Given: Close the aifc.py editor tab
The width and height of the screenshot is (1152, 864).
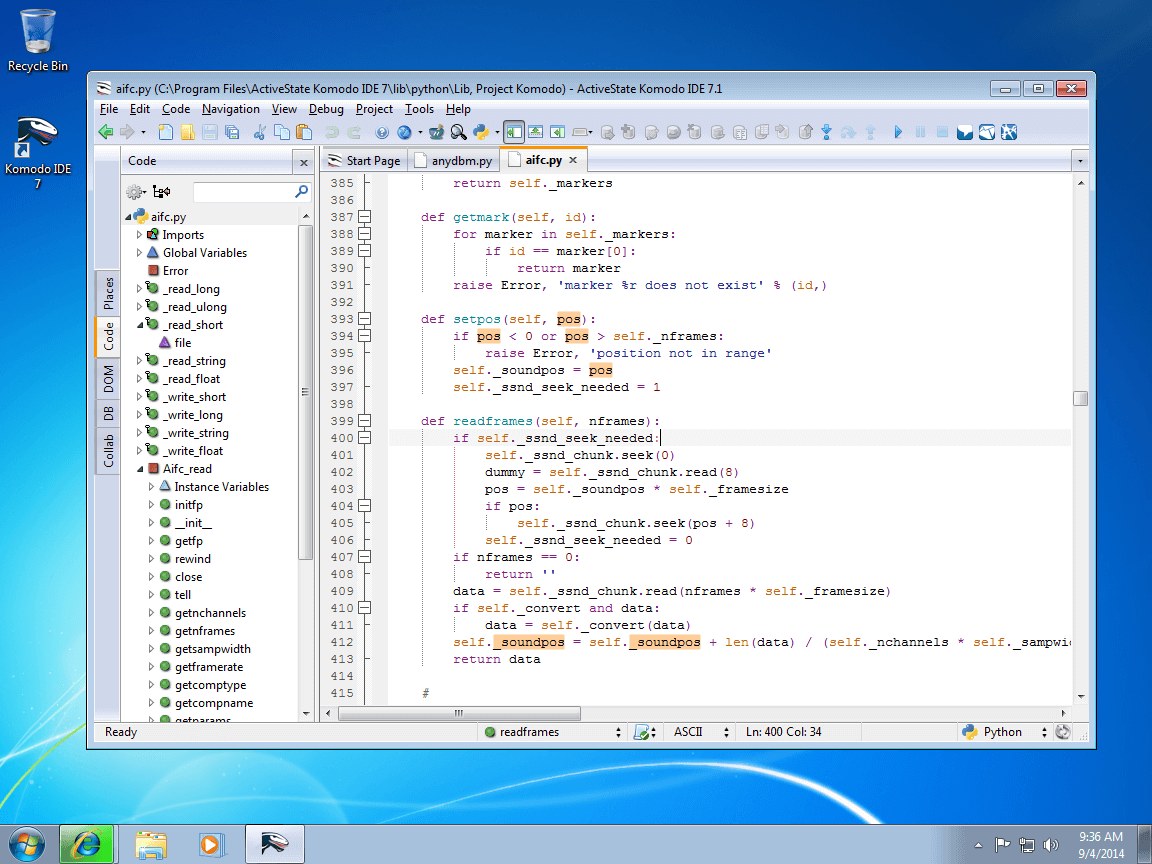Looking at the screenshot, I should [573, 159].
